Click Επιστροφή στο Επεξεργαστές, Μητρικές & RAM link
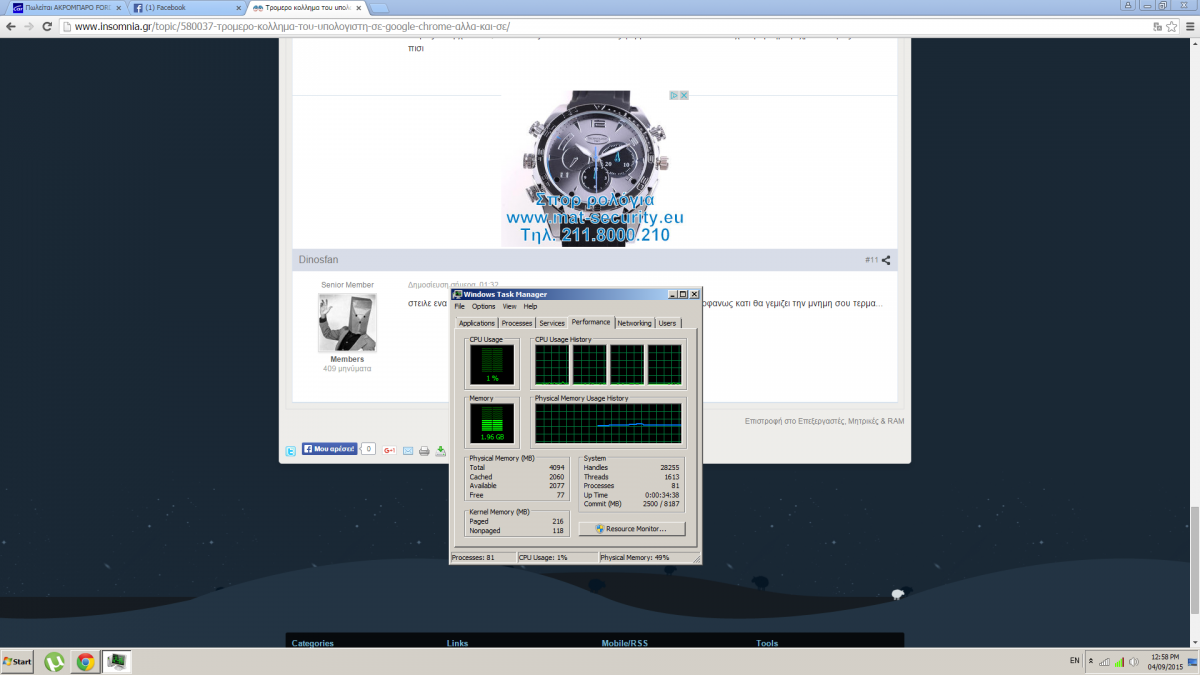 pos(824,421)
